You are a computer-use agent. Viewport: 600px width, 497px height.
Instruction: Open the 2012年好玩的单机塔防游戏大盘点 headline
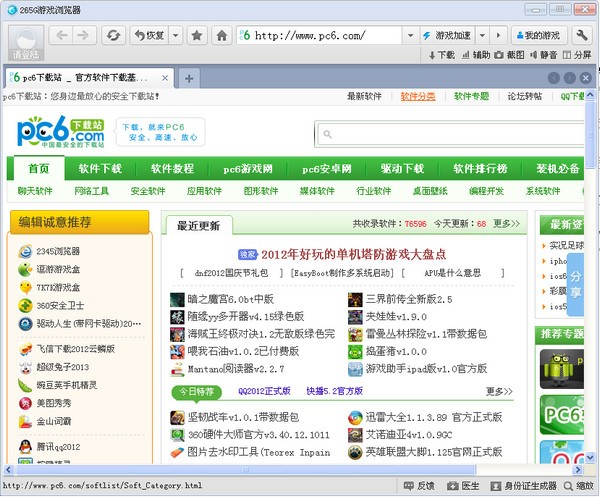pyautogui.click(x=354, y=254)
